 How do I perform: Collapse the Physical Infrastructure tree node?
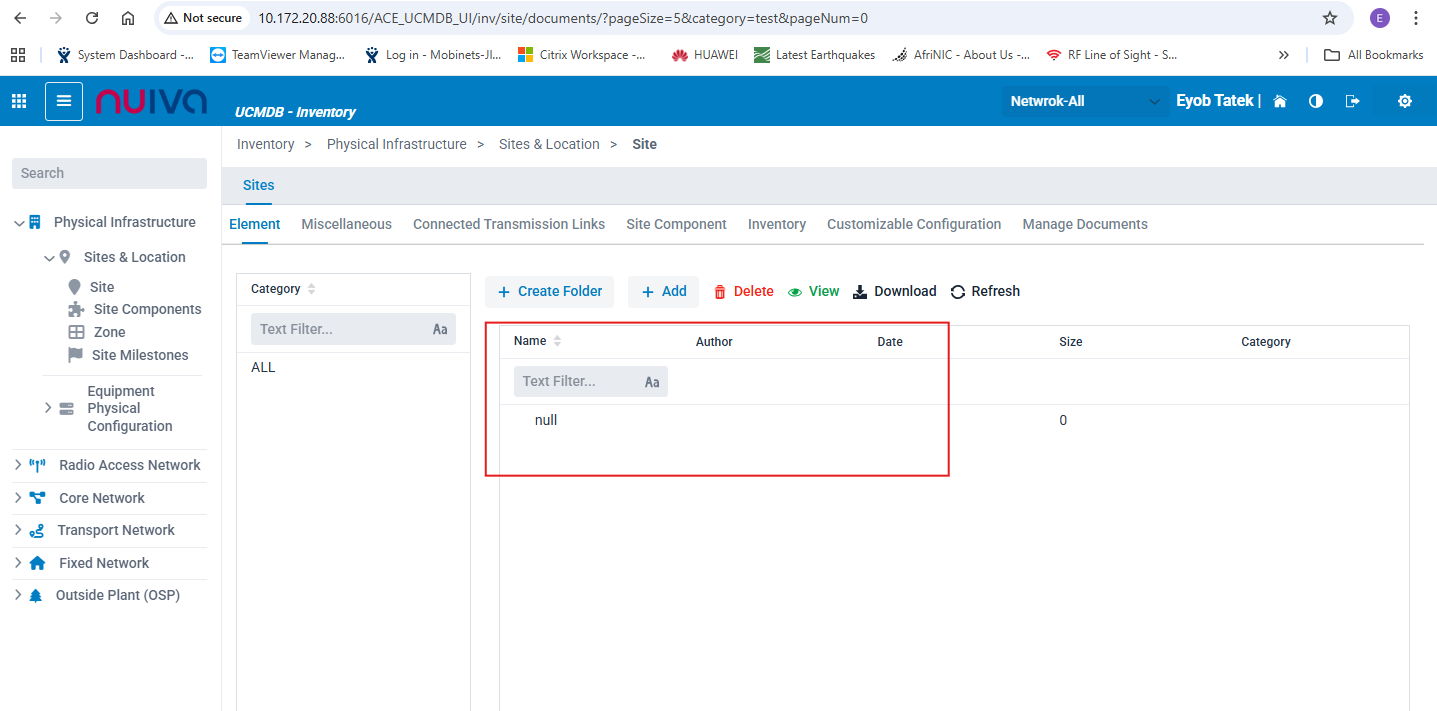(x=19, y=223)
